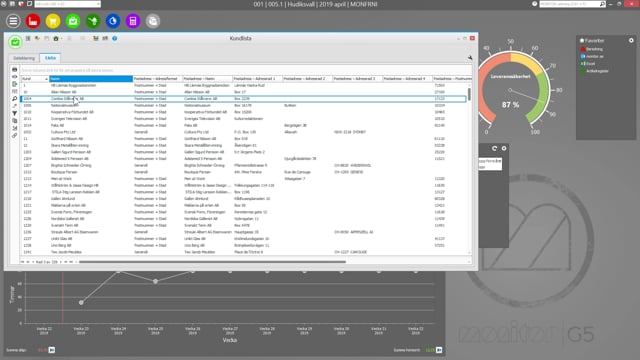Click the group-by column drop area field
The image size is (640, 360).
point(246,70)
